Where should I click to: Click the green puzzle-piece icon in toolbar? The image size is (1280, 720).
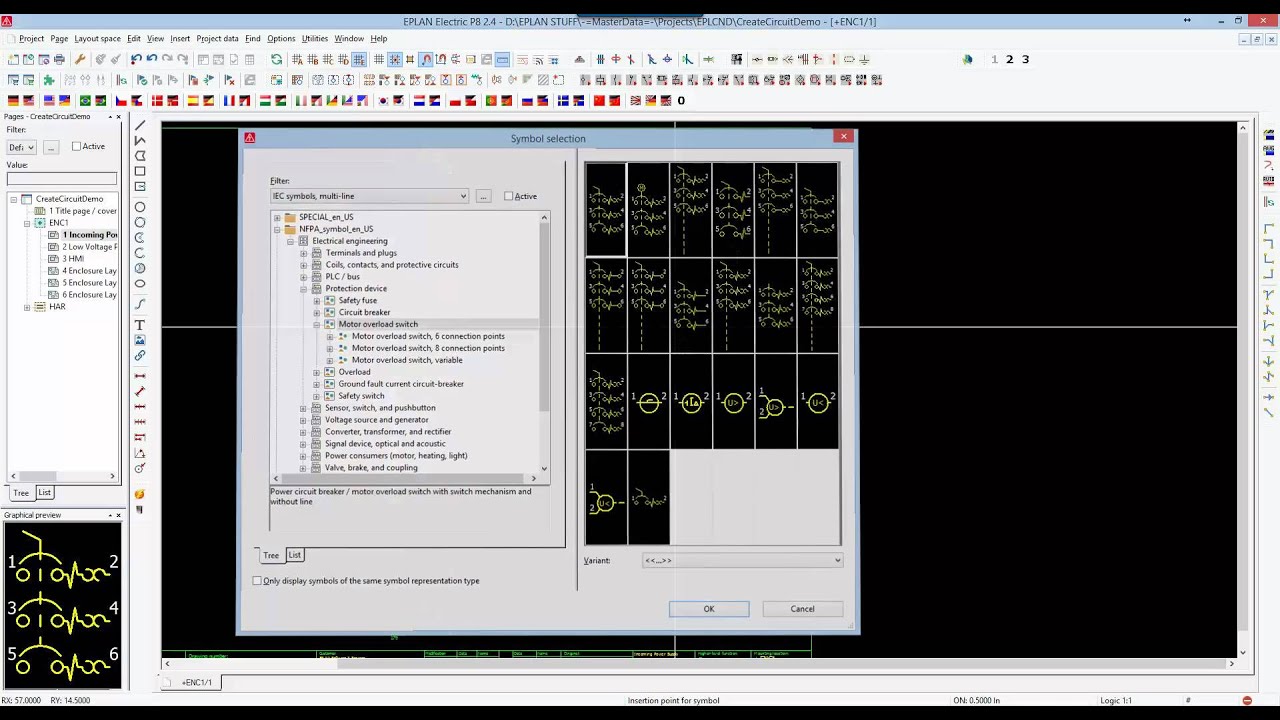click(x=48, y=80)
